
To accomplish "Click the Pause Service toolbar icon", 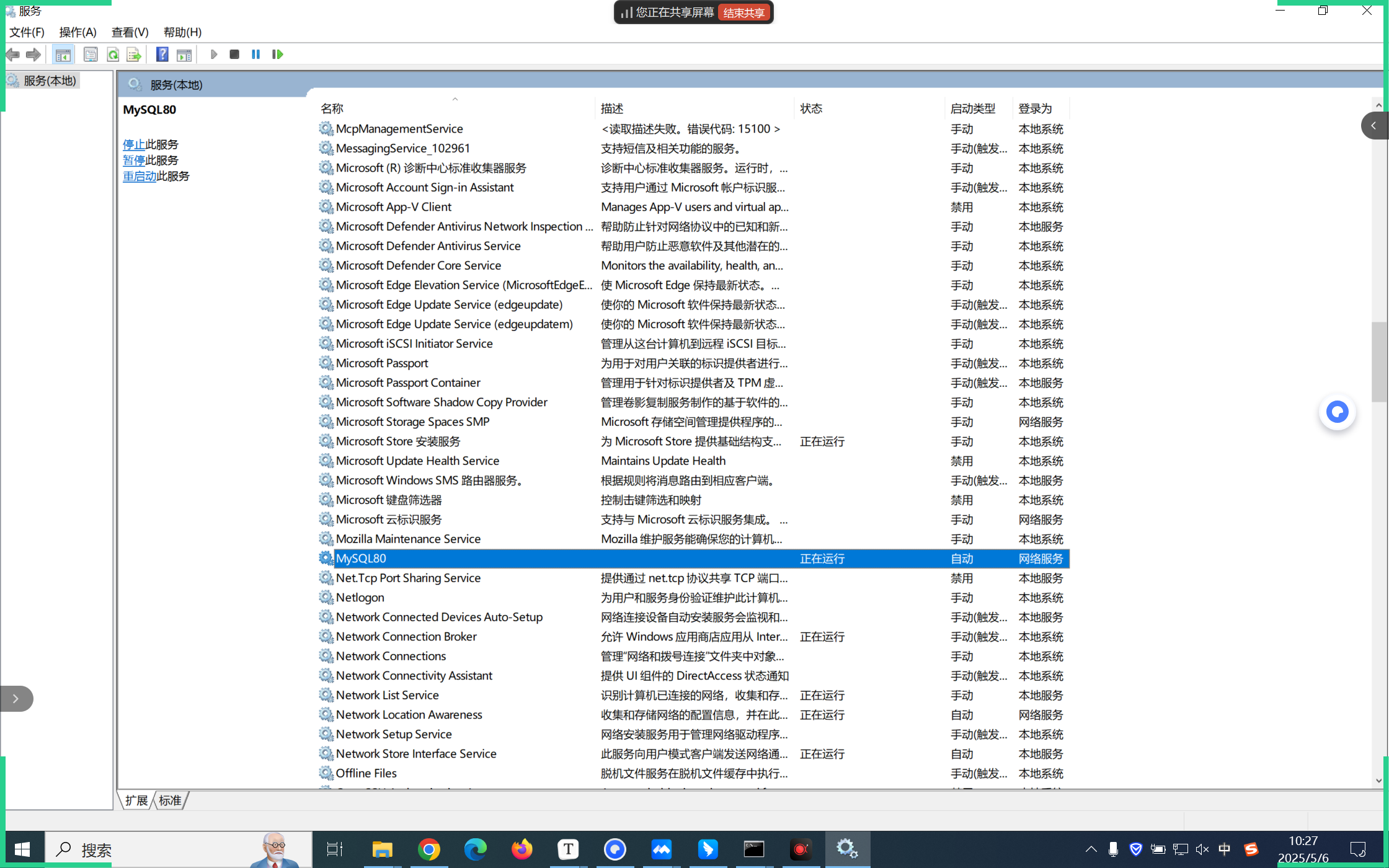I will click(255, 55).
